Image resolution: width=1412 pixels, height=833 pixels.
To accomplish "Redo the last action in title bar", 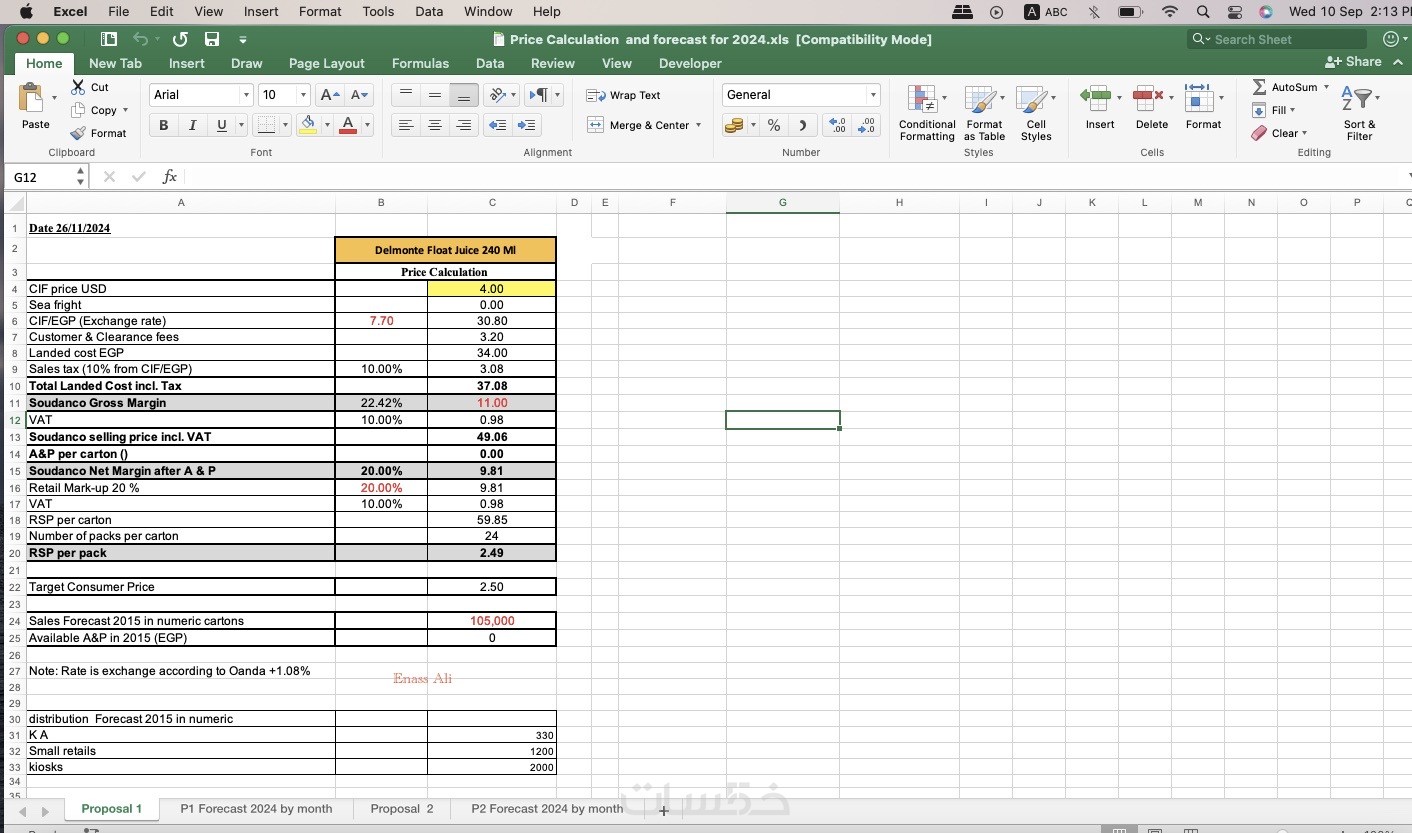I will (180, 39).
